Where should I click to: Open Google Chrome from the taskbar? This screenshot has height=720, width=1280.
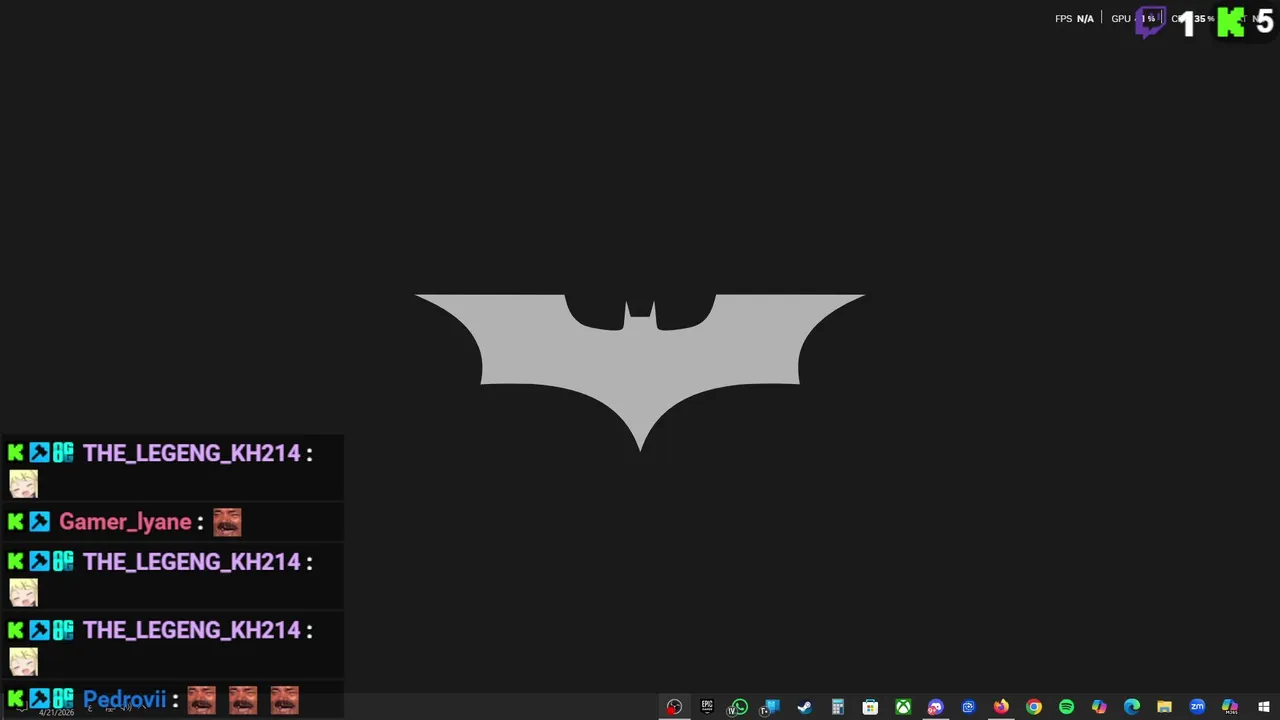(x=1034, y=707)
